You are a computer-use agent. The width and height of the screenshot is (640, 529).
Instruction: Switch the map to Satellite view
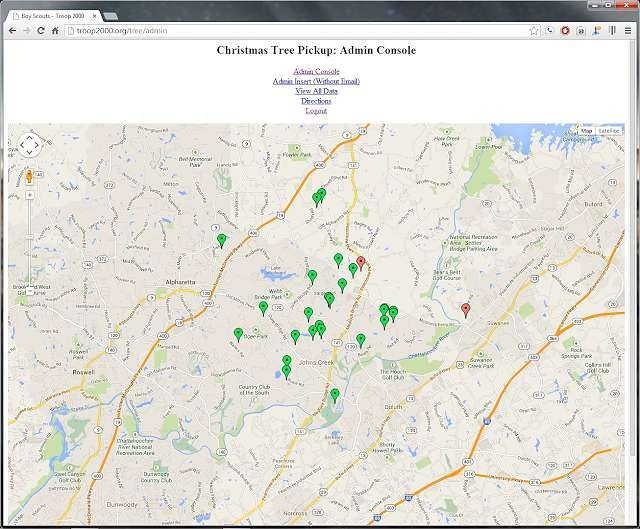click(x=609, y=131)
